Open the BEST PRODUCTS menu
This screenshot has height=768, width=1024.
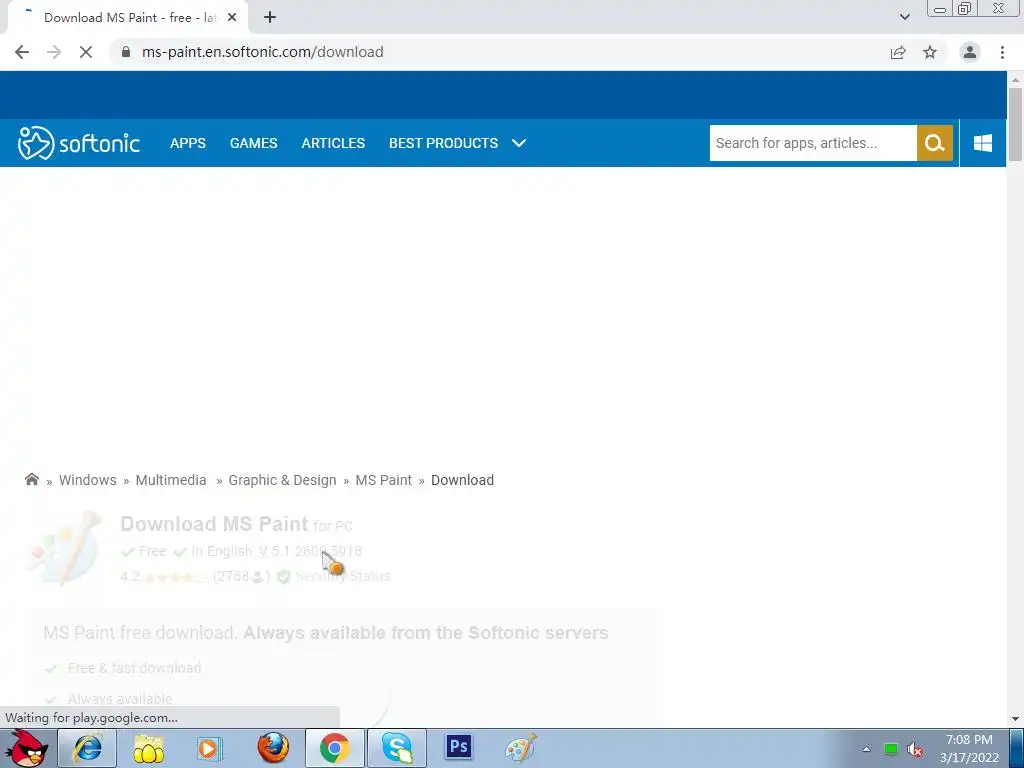pyautogui.click(x=443, y=143)
